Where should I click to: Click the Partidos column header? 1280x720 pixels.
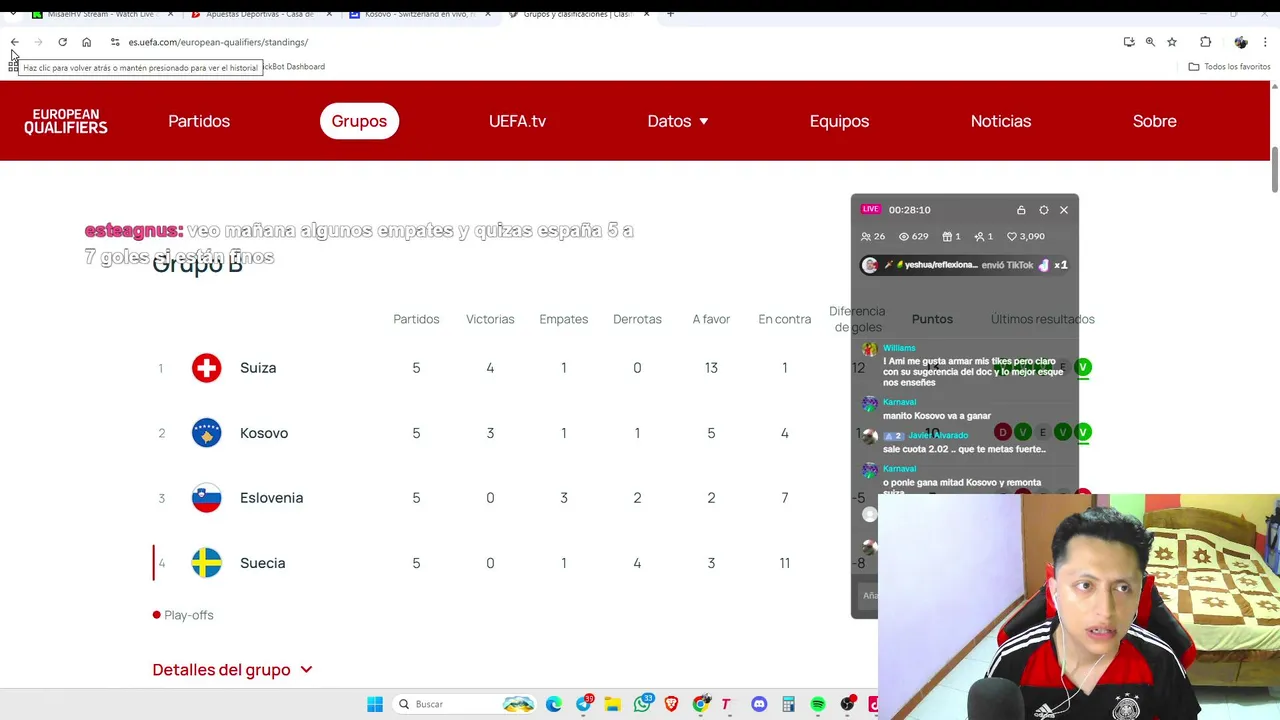pos(416,319)
